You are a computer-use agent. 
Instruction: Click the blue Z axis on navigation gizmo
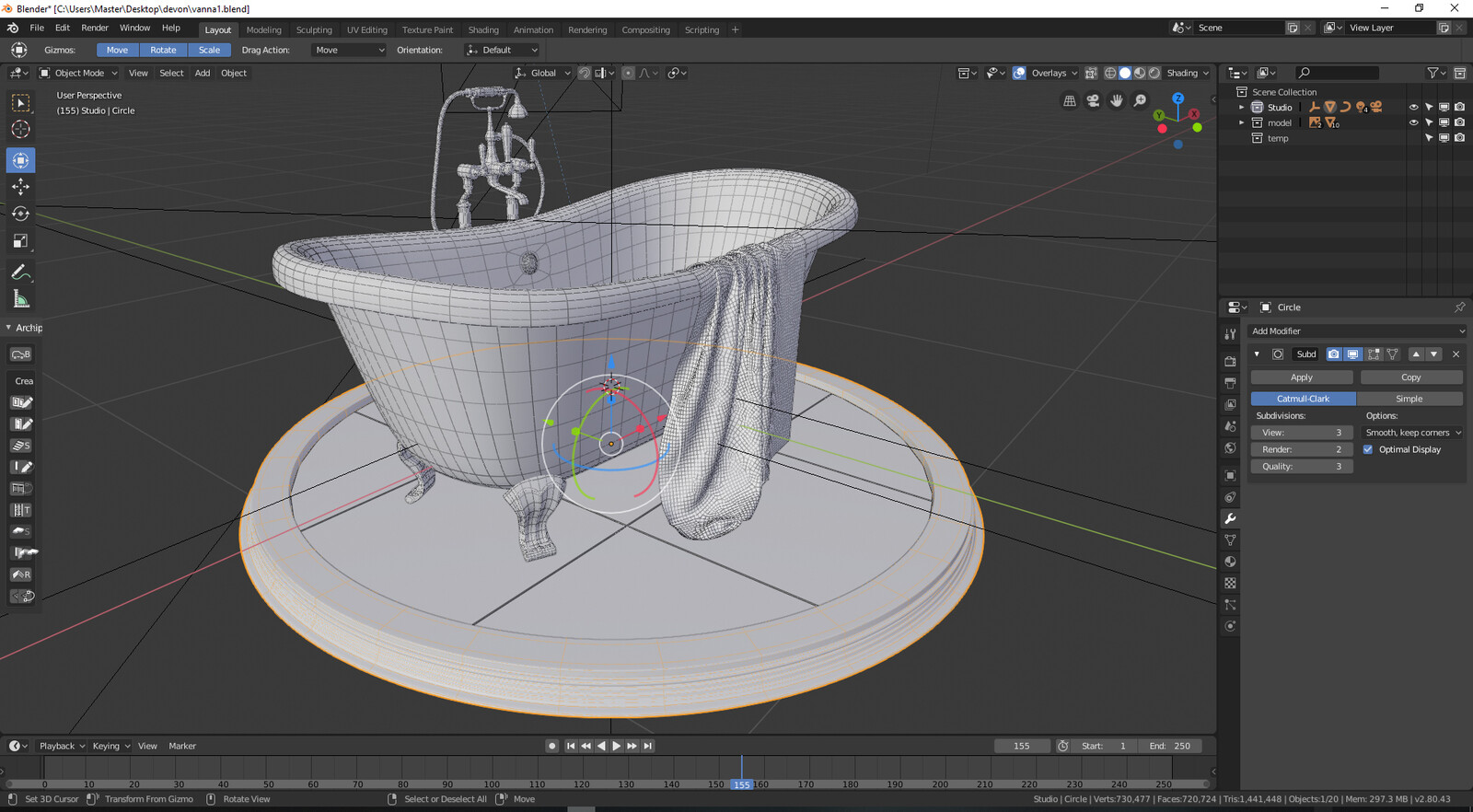pos(1177,98)
